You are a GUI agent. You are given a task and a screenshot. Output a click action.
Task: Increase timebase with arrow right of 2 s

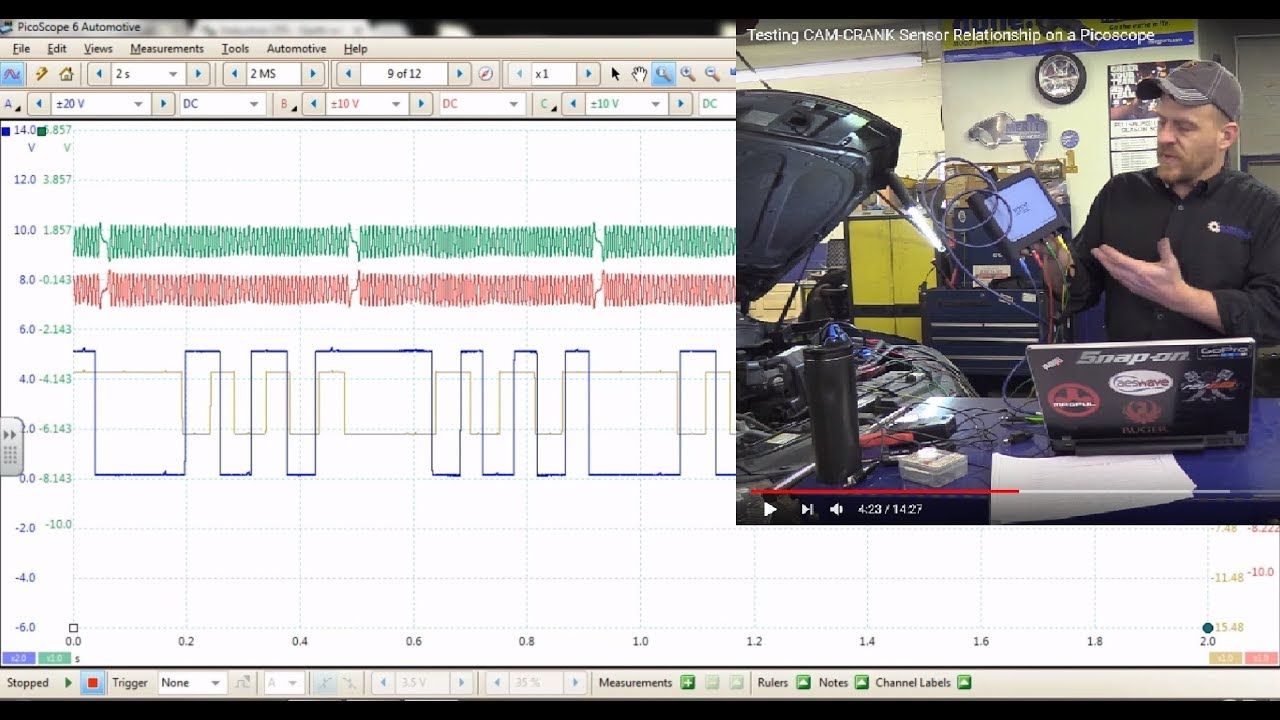199,74
